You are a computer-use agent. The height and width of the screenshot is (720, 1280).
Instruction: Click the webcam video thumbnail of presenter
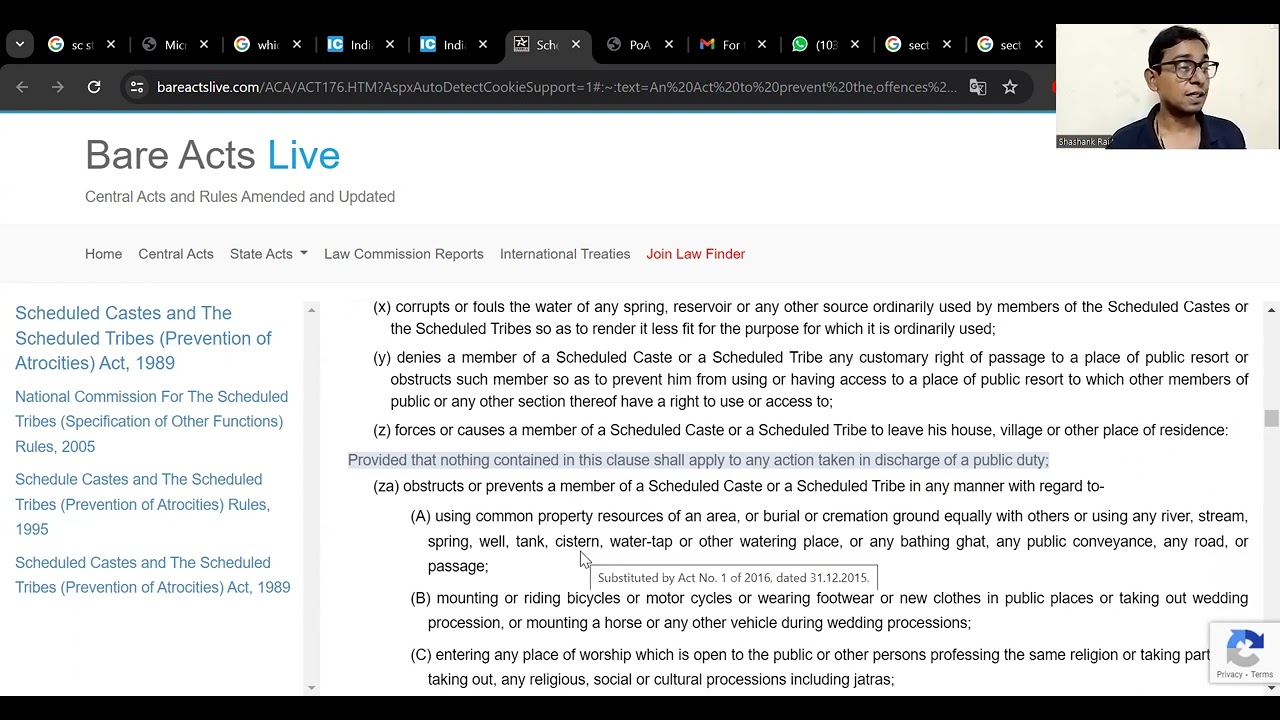pyautogui.click(x=1167, y=86)
